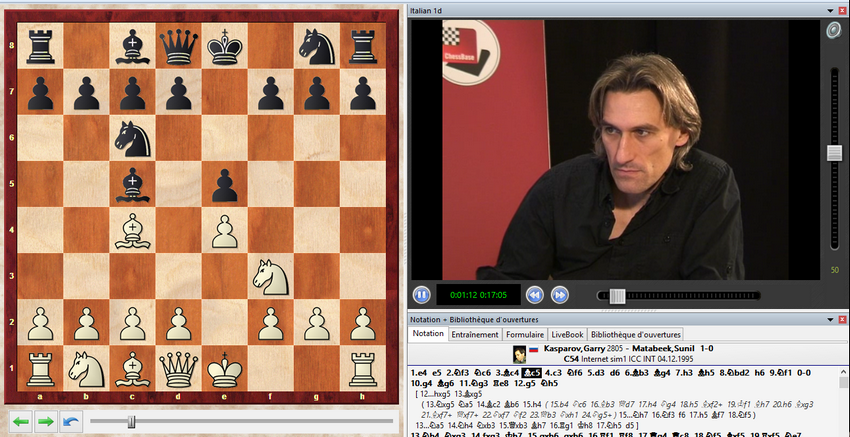Click Kasparov's player photo thumbnail
Screen dimensions: 850x437
click(x=520, y=354)
